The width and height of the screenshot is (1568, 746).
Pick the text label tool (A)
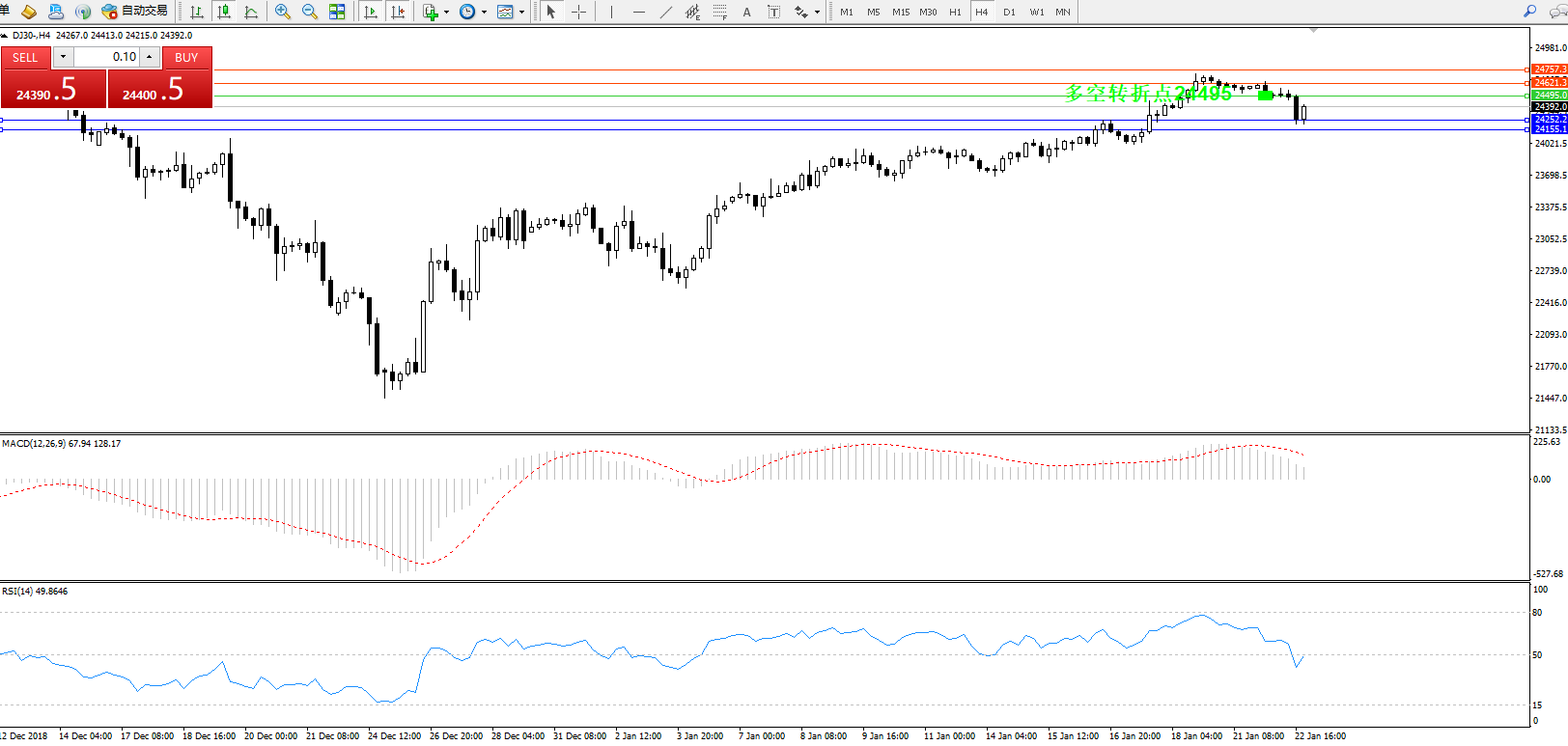click(x=746, y=12)
